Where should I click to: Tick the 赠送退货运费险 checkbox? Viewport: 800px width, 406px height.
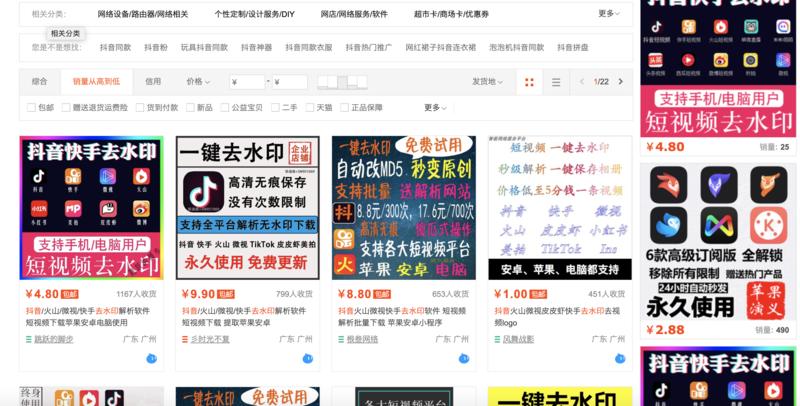pos(66,108)
